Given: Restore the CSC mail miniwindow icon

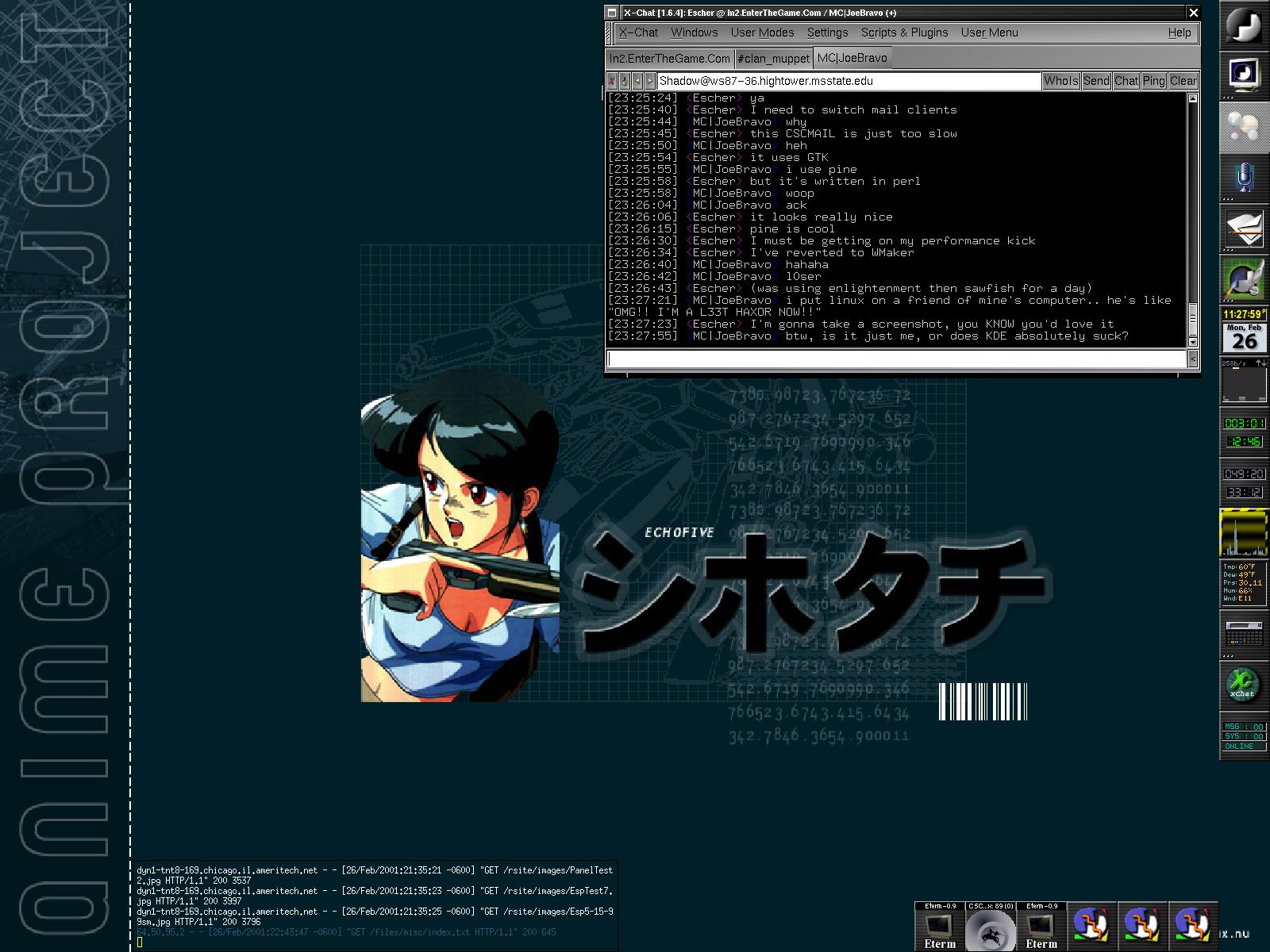Looking at the screenshot, I should 991,926.
